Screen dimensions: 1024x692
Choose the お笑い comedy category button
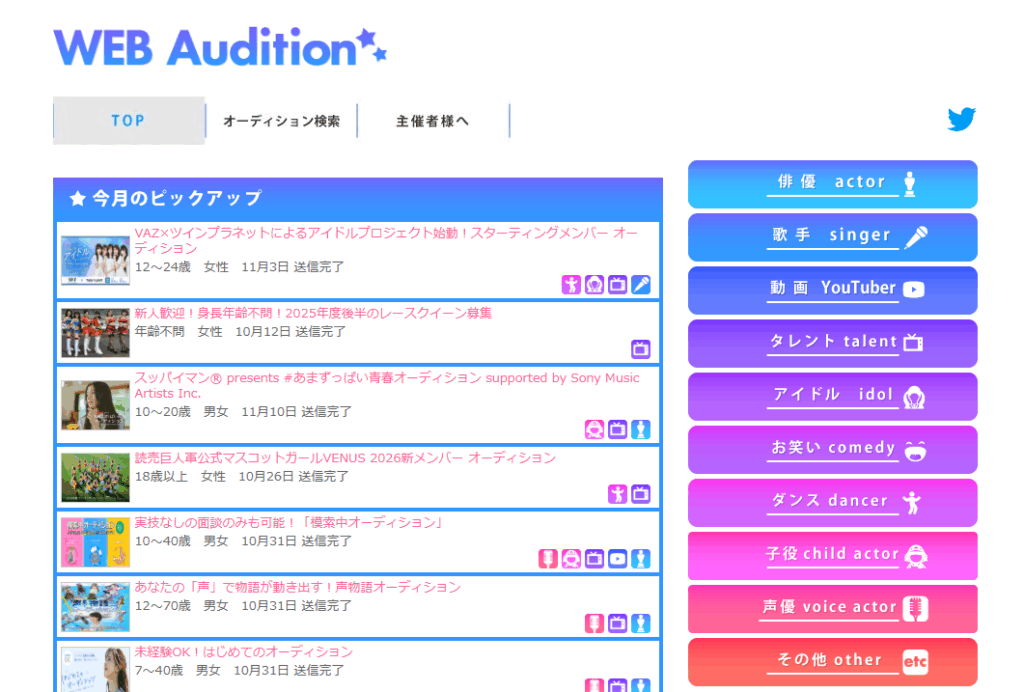[832, 449]
